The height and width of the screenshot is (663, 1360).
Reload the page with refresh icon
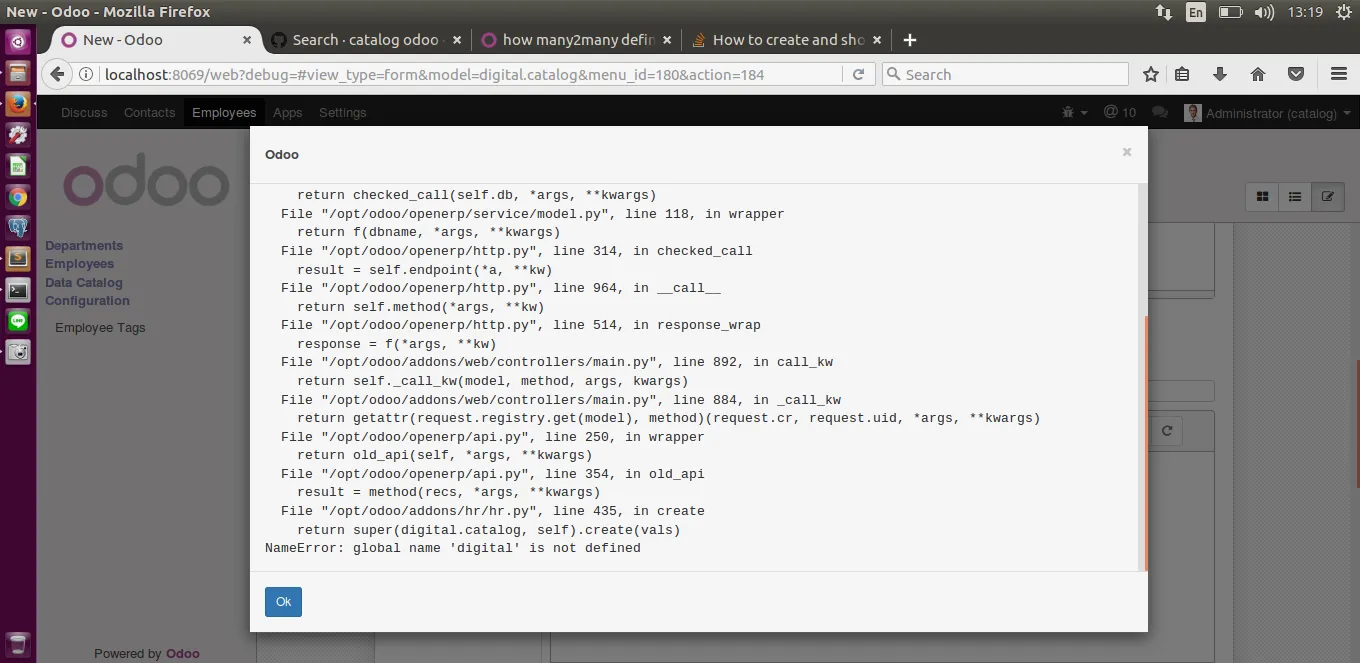[x=858, y=74]
